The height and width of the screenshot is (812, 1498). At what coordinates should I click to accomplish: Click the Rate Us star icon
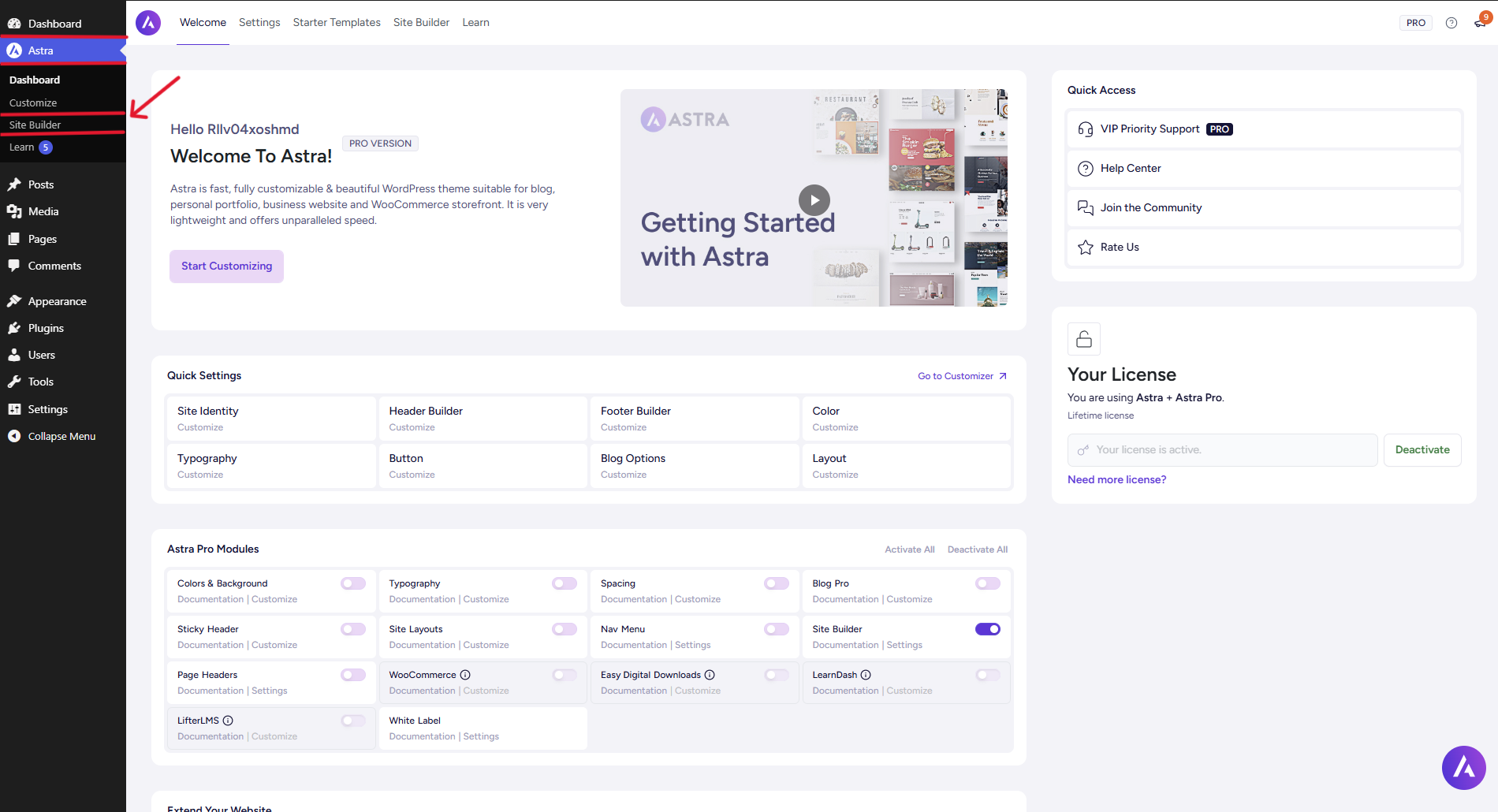tap(1086, 248)
